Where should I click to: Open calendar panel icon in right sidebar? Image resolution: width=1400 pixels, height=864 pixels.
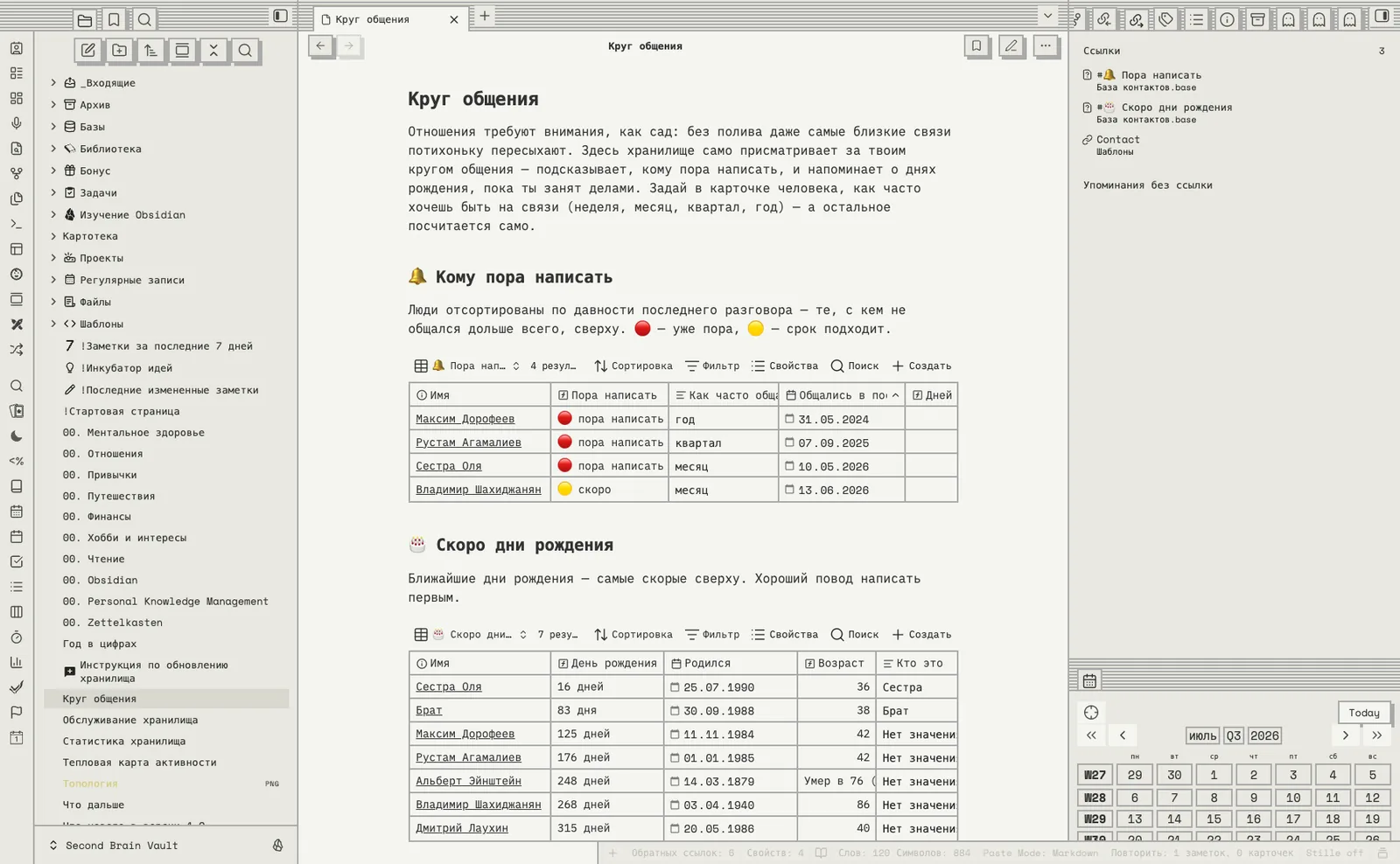[1089, 680]
